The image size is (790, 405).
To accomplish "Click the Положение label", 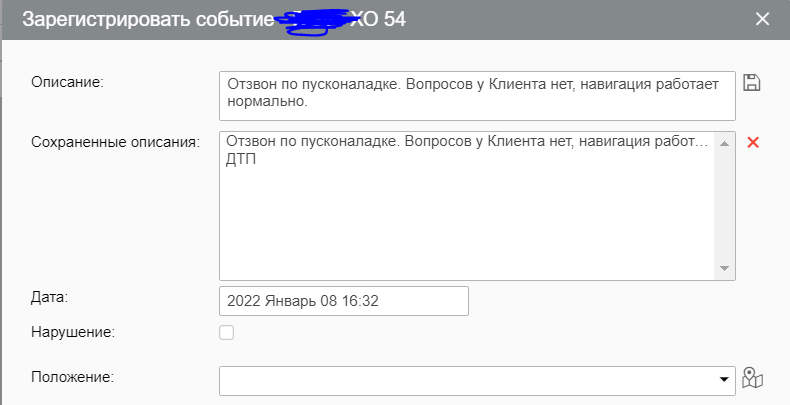I will [73, 377].
